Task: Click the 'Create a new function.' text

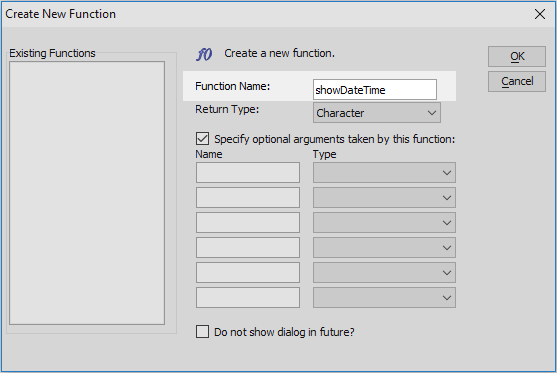Action: (279, 53)
